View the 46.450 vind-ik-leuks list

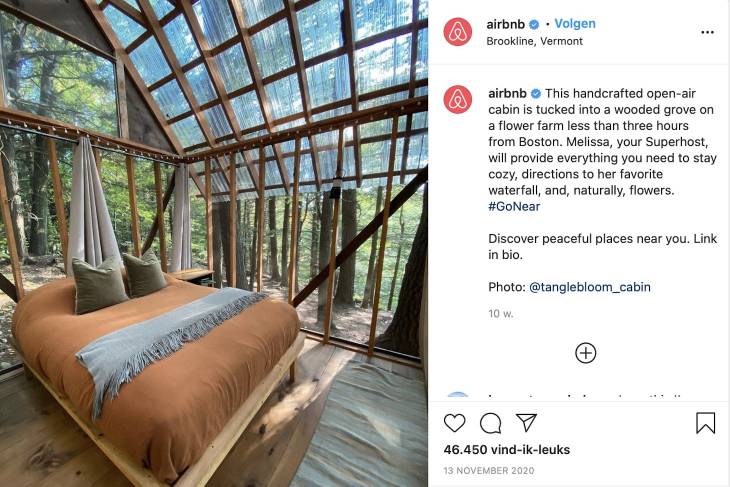coord(507,450)
